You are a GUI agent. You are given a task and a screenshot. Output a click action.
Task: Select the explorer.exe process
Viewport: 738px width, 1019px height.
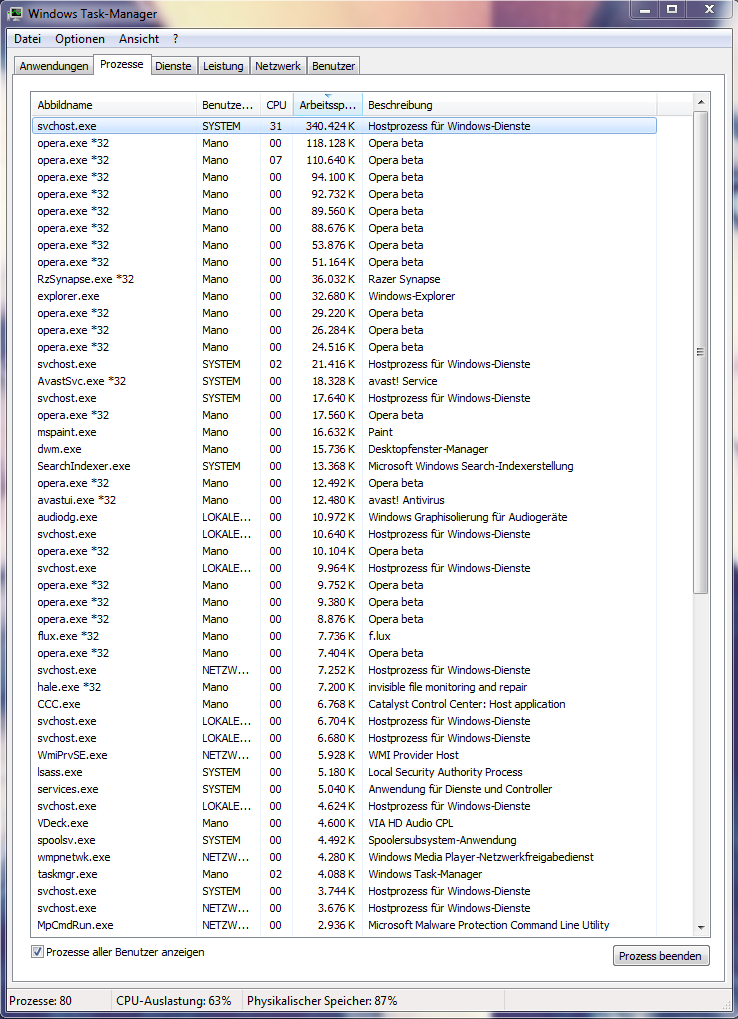pyautogui.click(x=344, y=296)
